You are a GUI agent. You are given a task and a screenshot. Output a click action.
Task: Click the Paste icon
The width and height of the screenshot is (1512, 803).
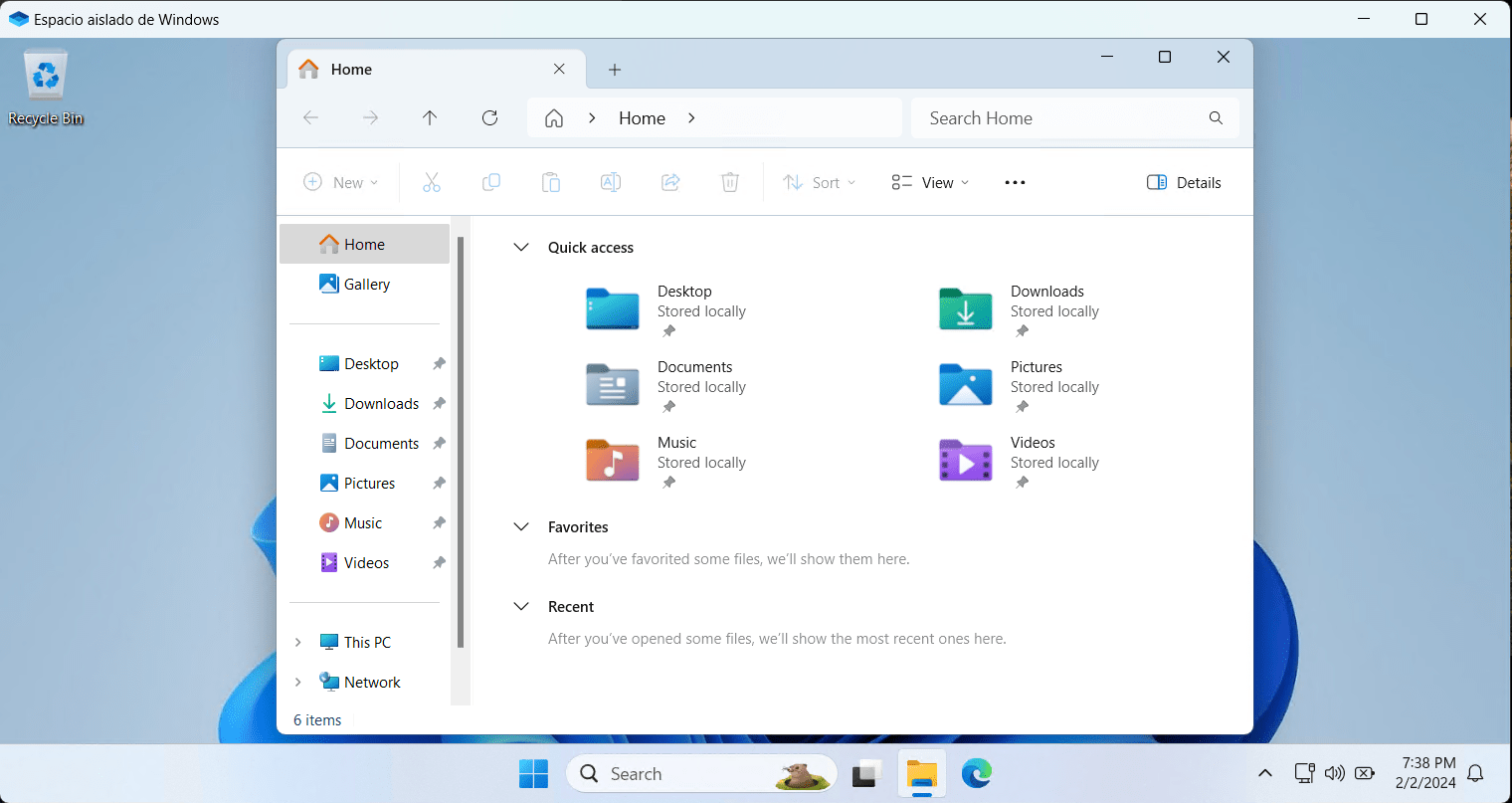550,182
